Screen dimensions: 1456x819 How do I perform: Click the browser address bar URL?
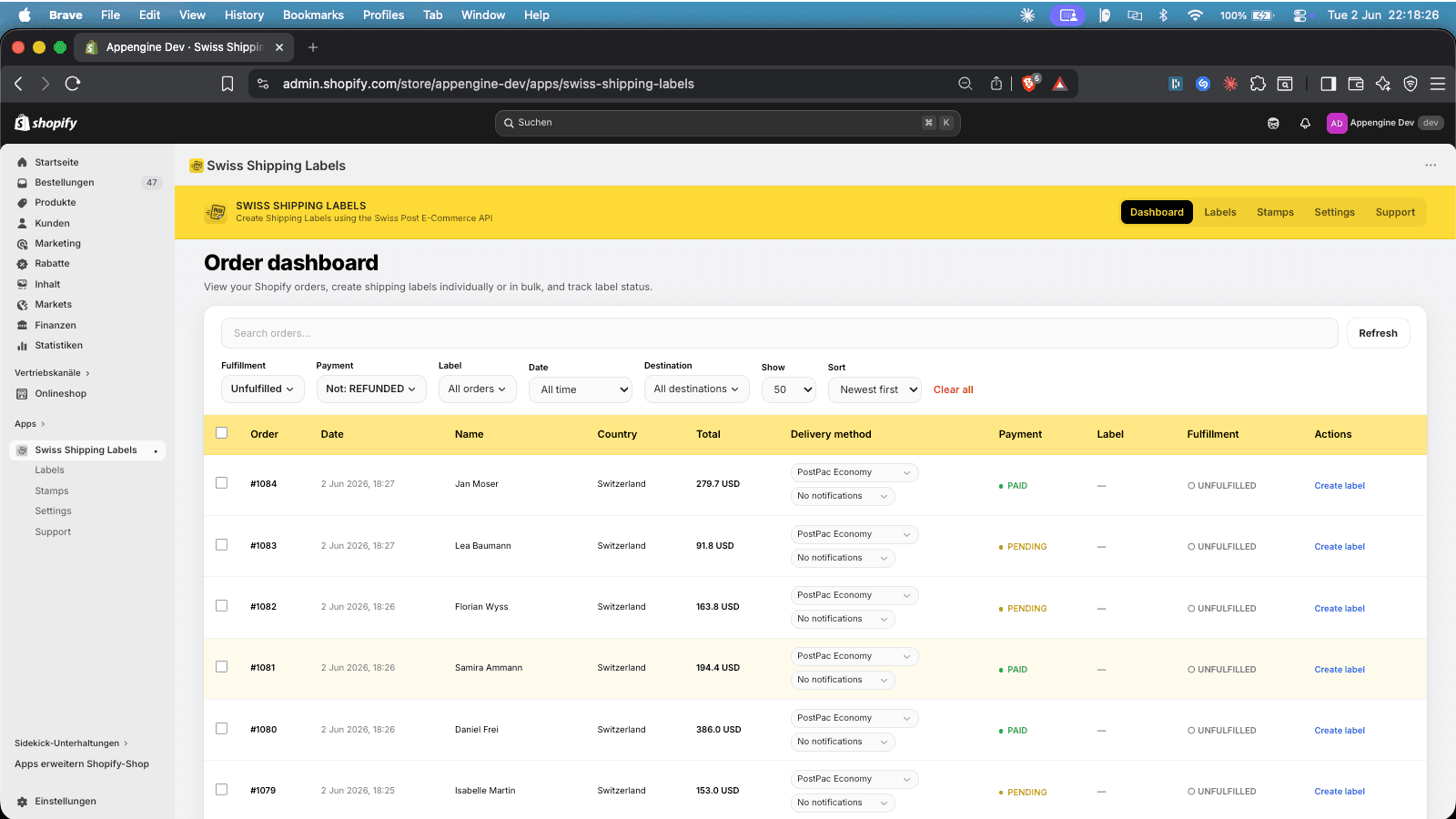(488, 84)
